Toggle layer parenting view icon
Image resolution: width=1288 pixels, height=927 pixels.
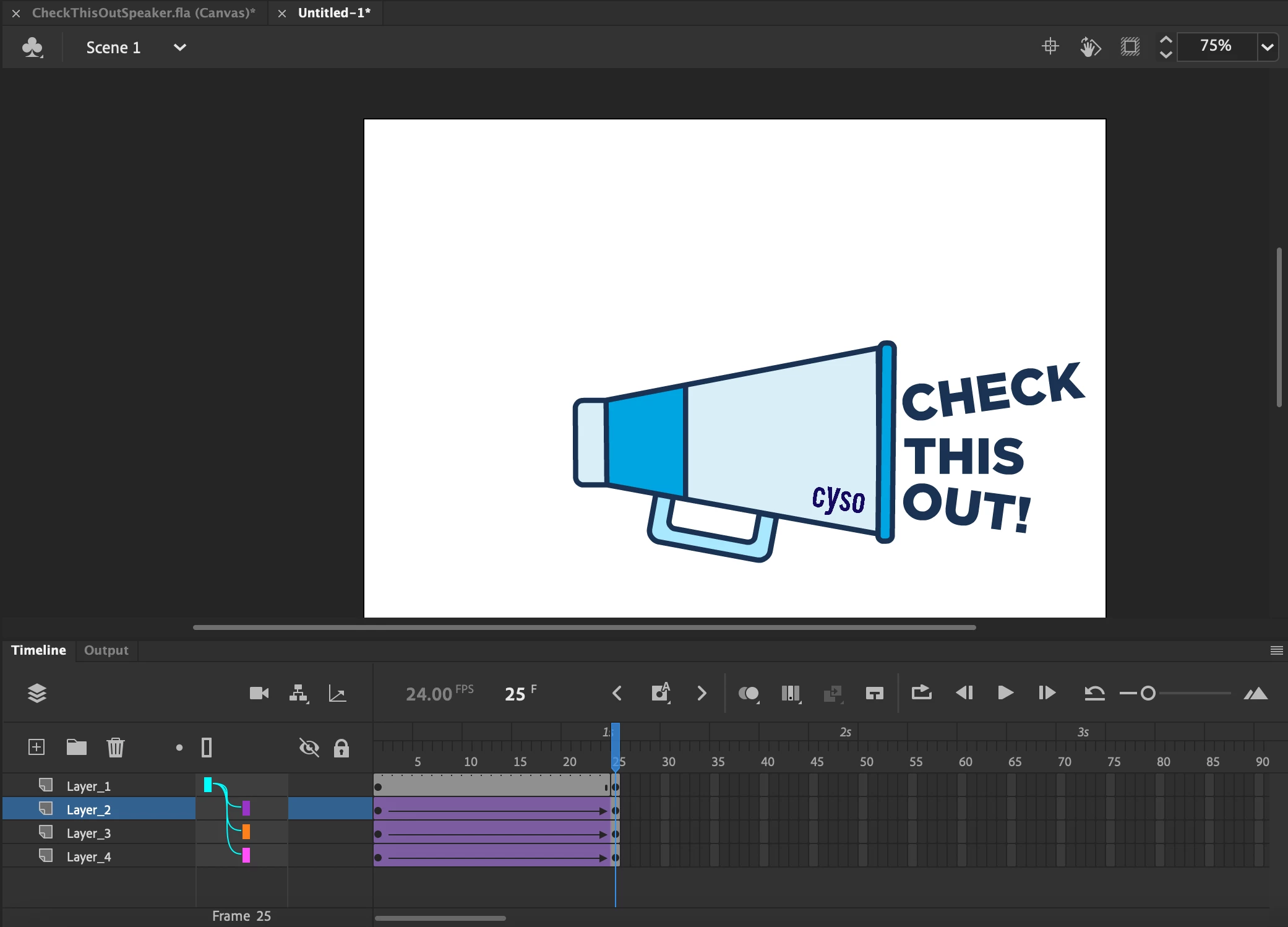coord(298,693)
